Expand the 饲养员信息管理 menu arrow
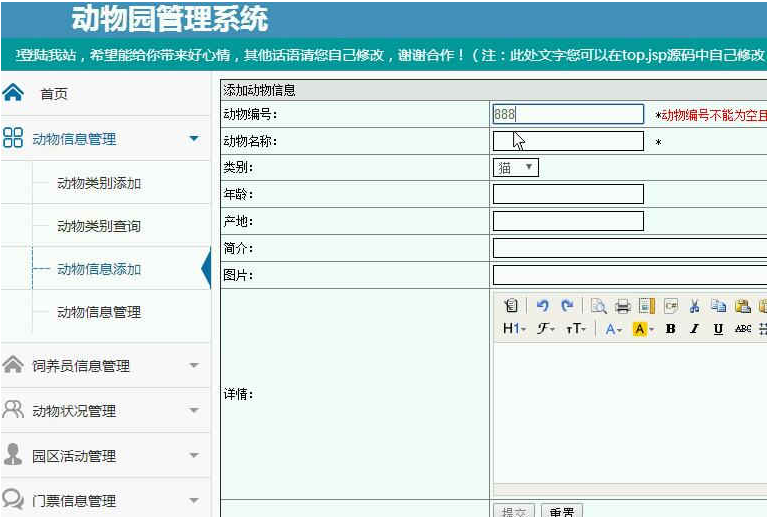773x517 pixels. tap(194, 365)
